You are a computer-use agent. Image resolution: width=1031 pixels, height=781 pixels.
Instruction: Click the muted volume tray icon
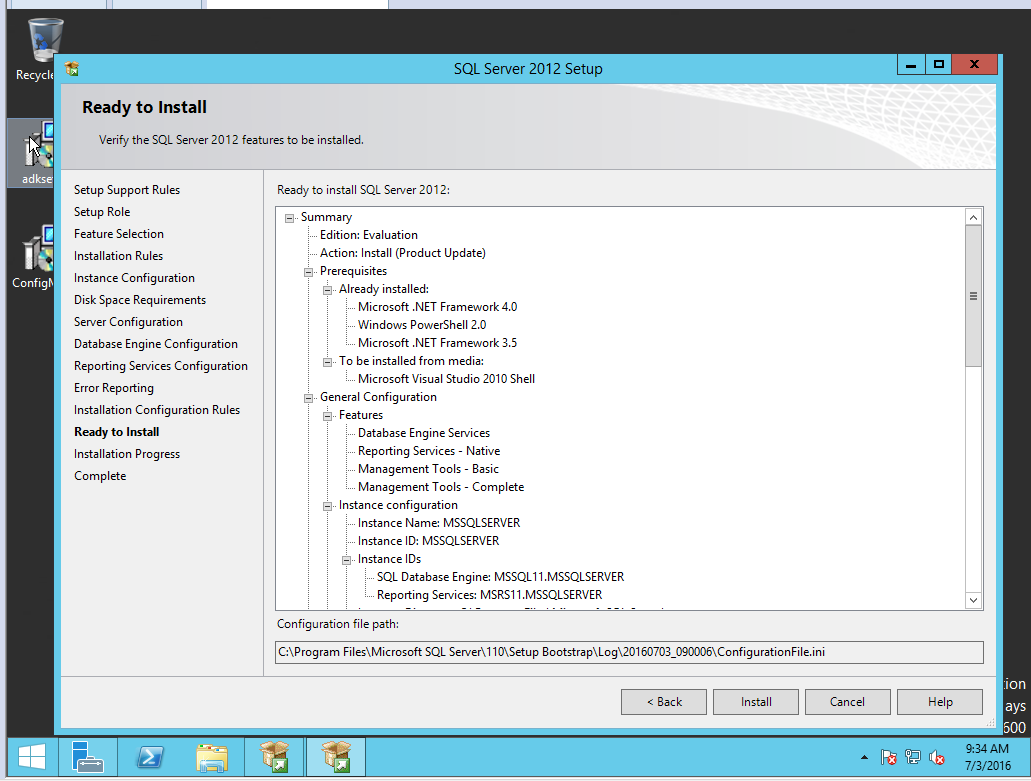[x=937, y=757]
